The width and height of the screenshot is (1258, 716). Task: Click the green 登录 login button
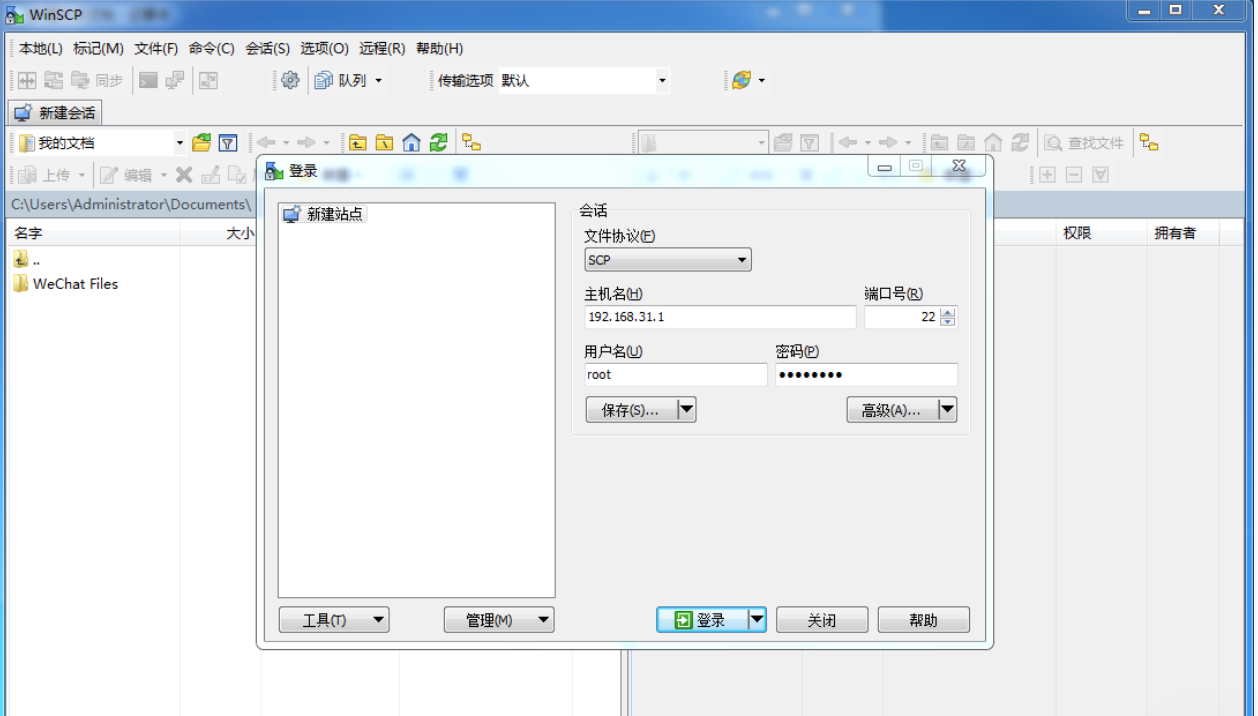702,620
